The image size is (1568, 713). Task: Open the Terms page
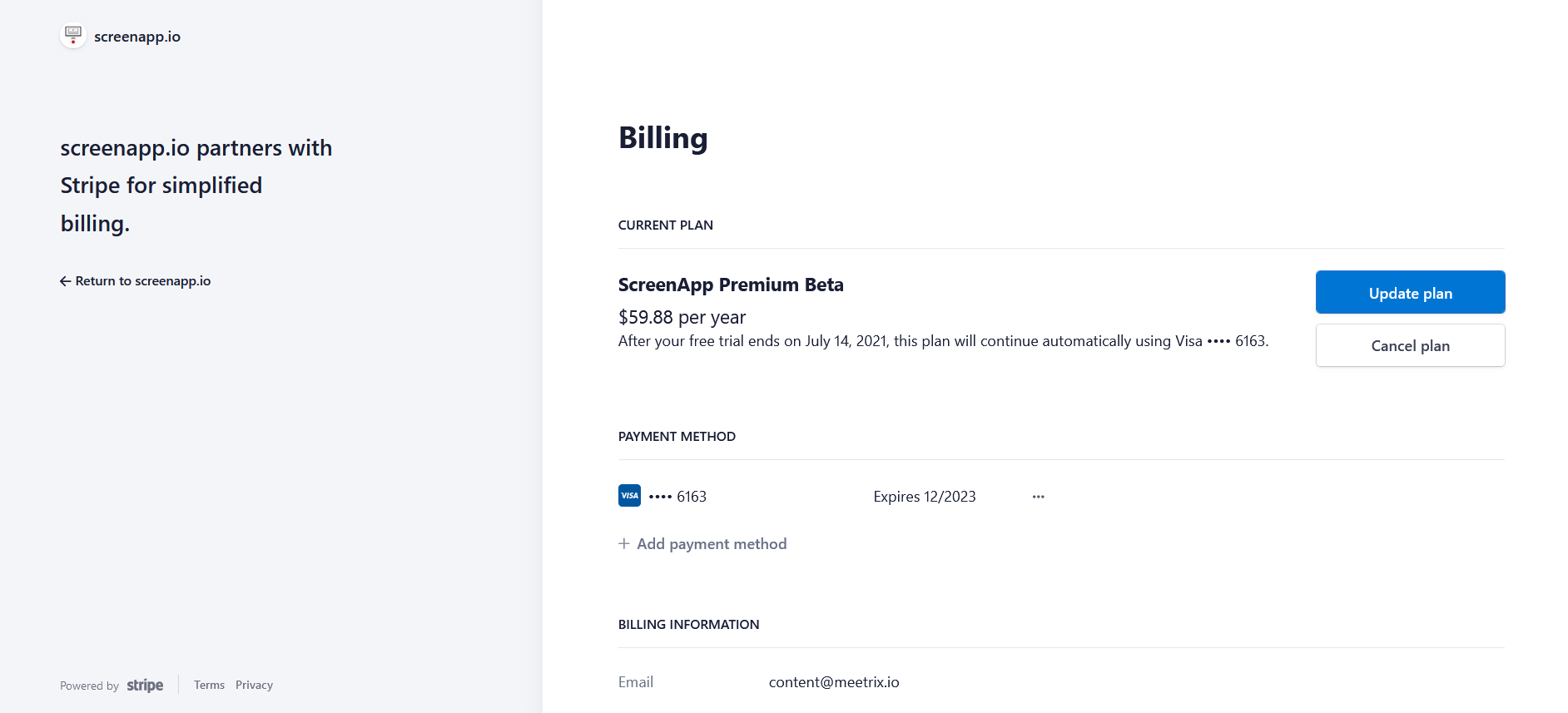coord(209,685)
